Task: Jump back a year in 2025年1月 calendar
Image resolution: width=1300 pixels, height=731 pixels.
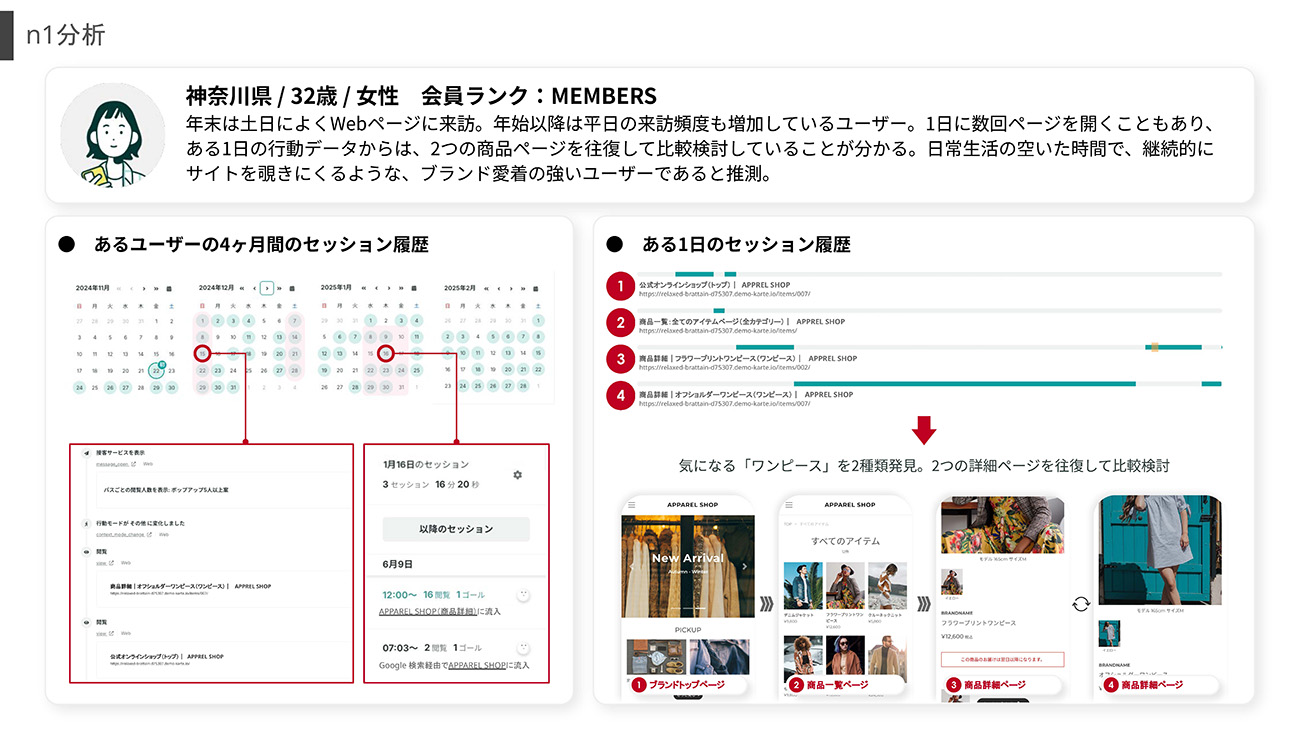Action: (x=364, y=288)
